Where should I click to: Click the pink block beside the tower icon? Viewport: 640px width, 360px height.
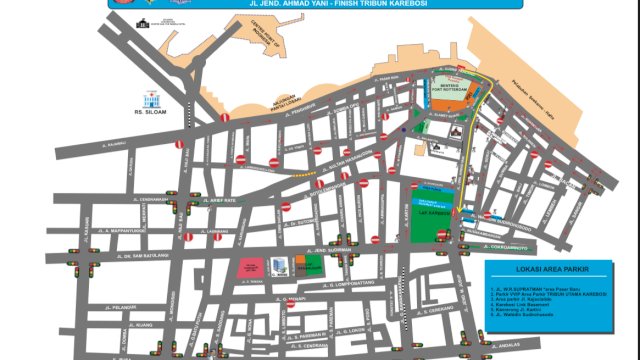click(x=250, y=268)
